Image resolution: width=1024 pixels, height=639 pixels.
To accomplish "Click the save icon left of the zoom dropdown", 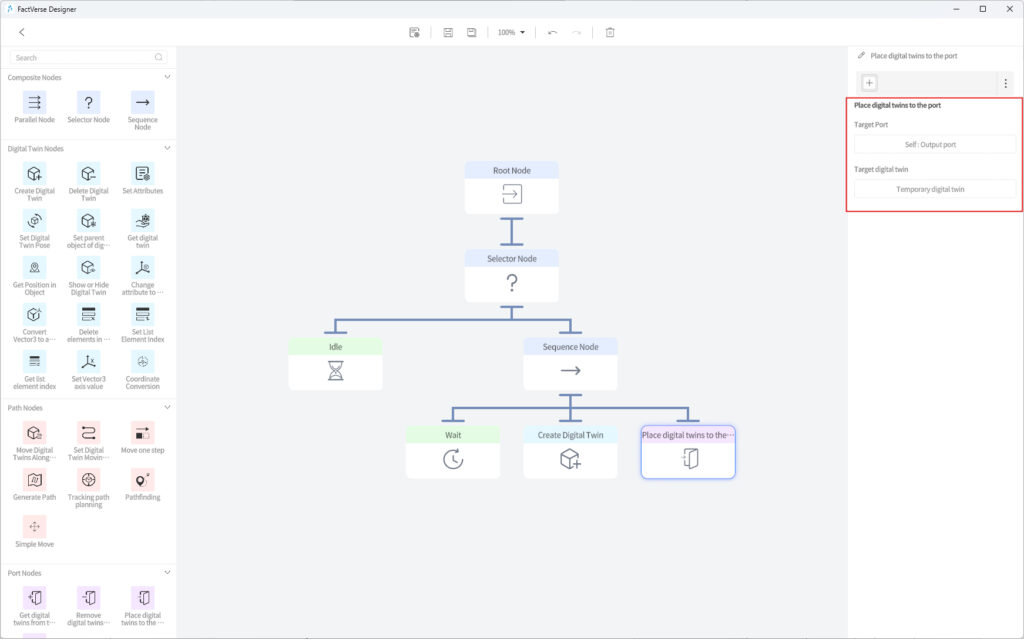I will pos(472,32).
